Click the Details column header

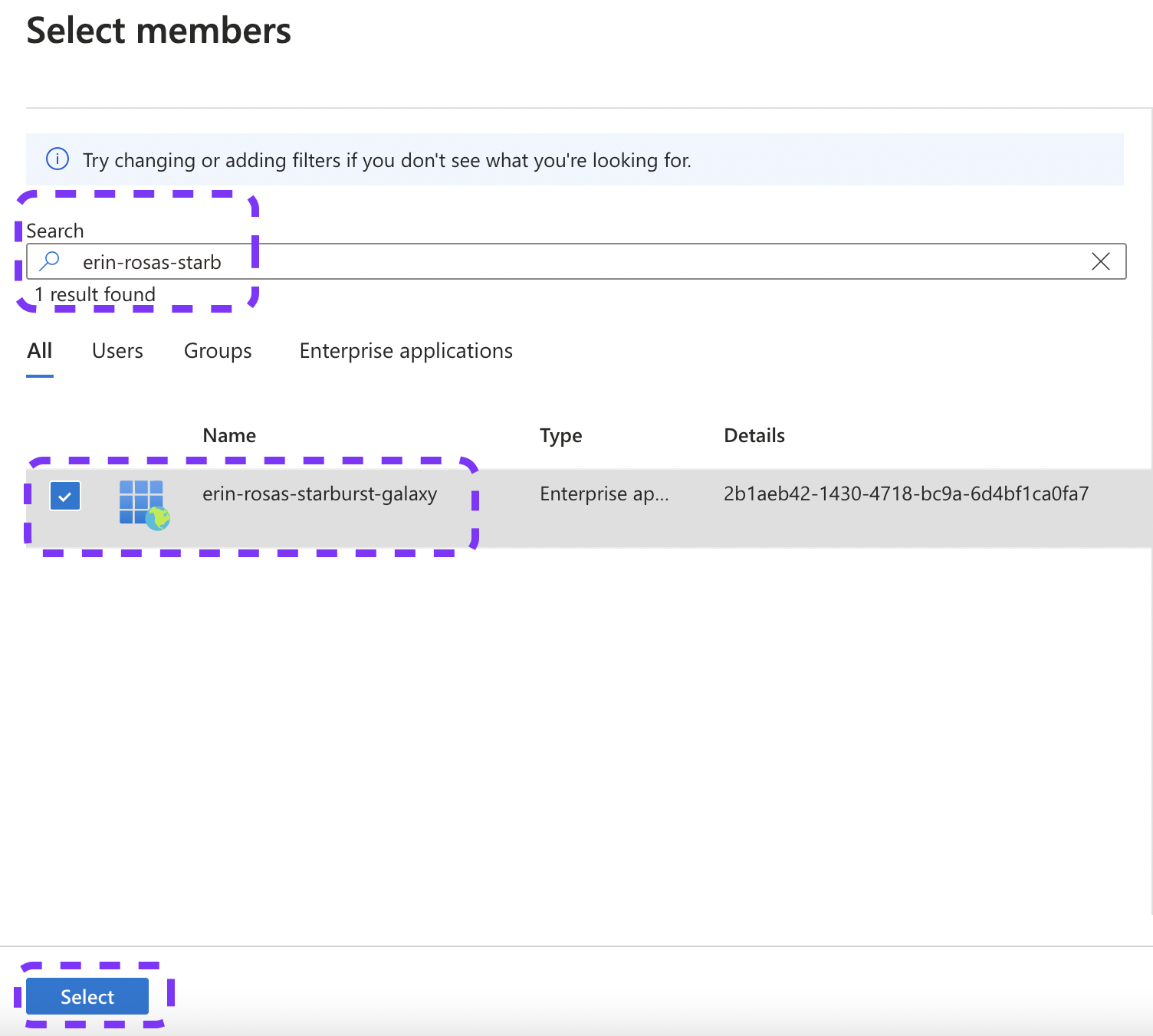coord(754,435)
